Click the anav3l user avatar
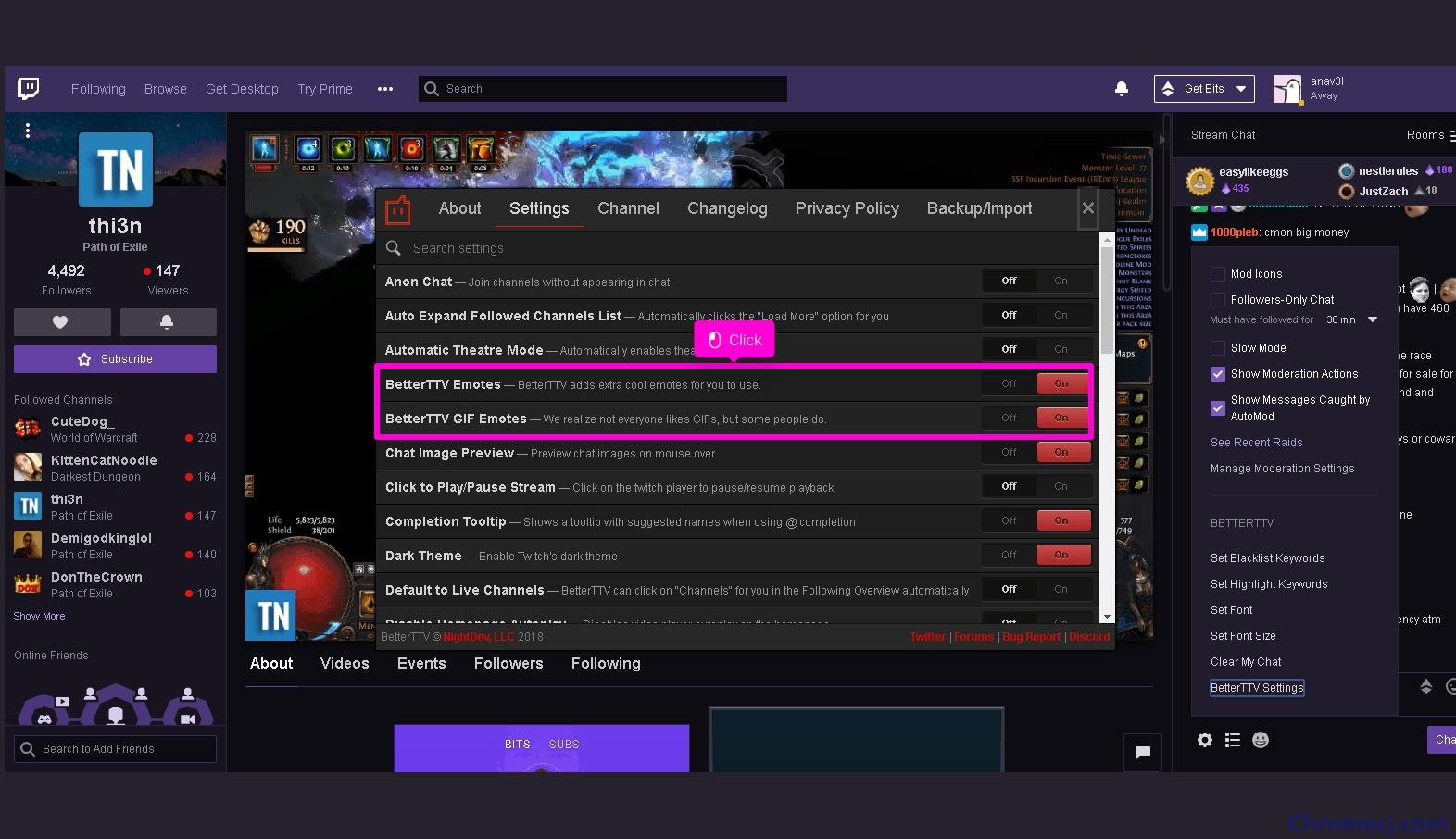Viewport: 1456px width, 839px height. [x=1287, y=89]
